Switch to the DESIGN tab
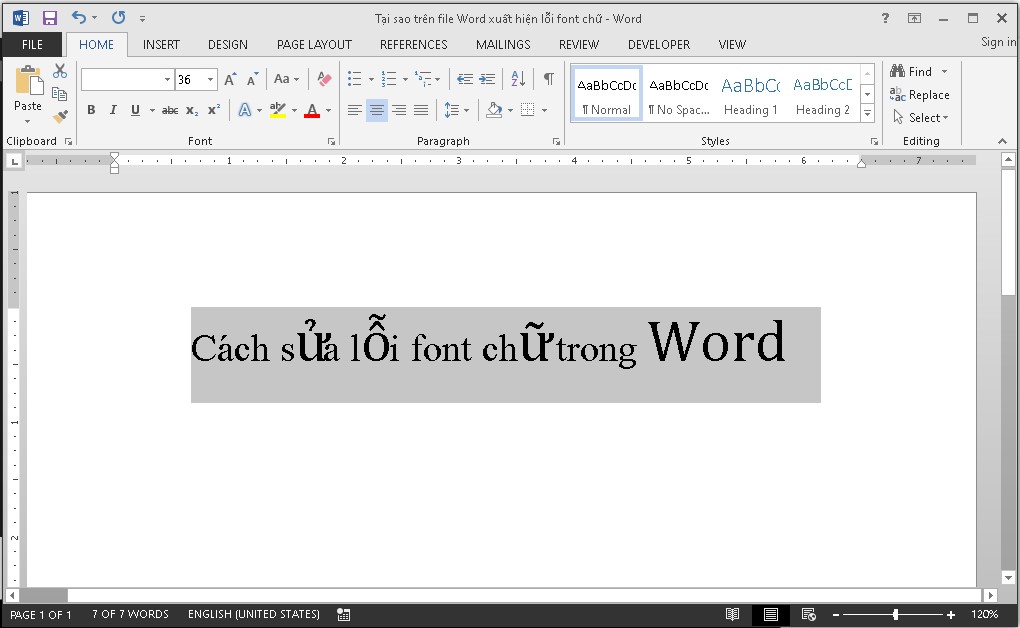Screen dimensions: 1020x628 point(228,45)
